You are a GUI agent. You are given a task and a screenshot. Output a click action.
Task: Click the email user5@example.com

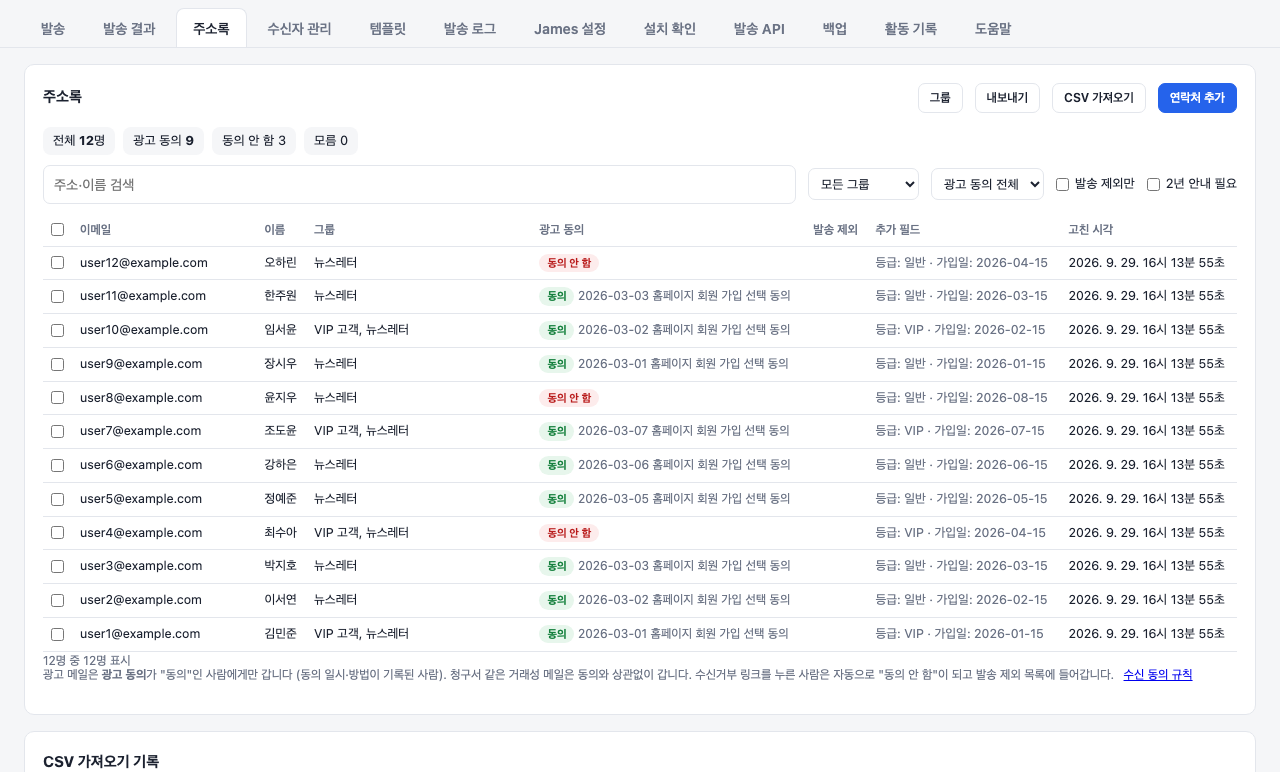pyautogui.click(x=141, y=499)
